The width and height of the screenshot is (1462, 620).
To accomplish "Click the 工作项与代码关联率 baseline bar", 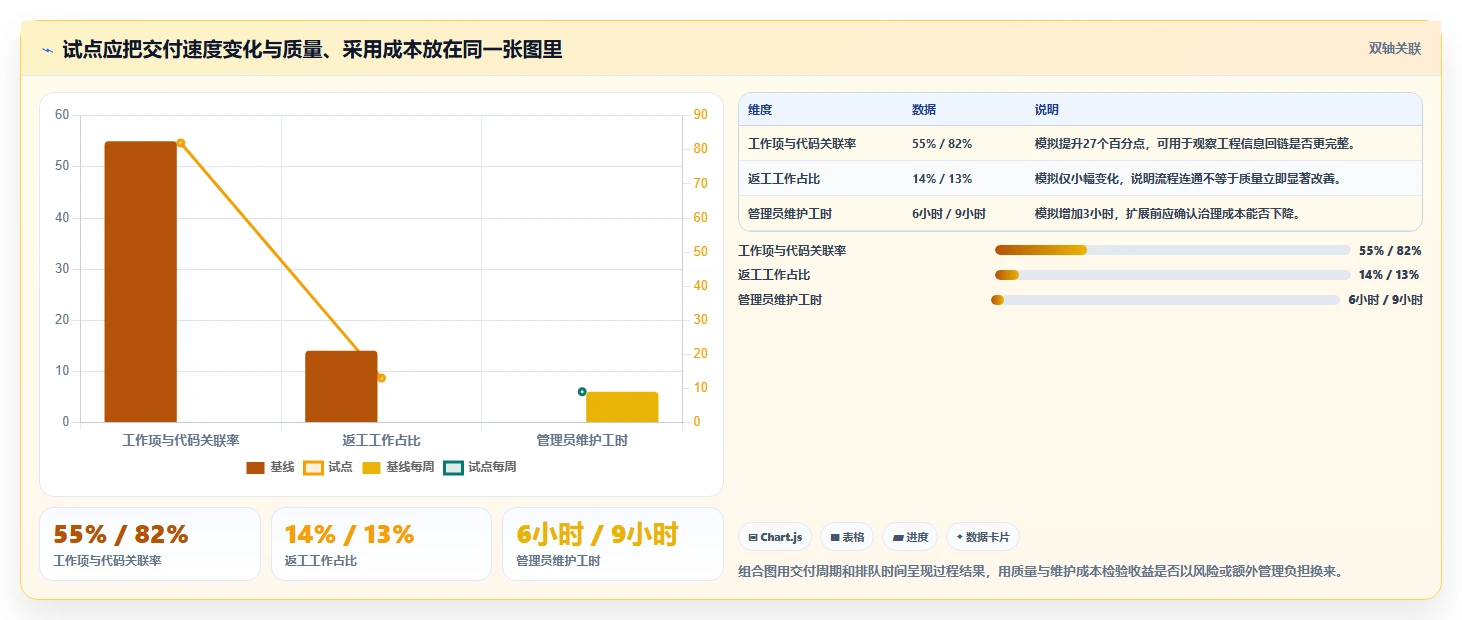I will (x=141, y=282).
